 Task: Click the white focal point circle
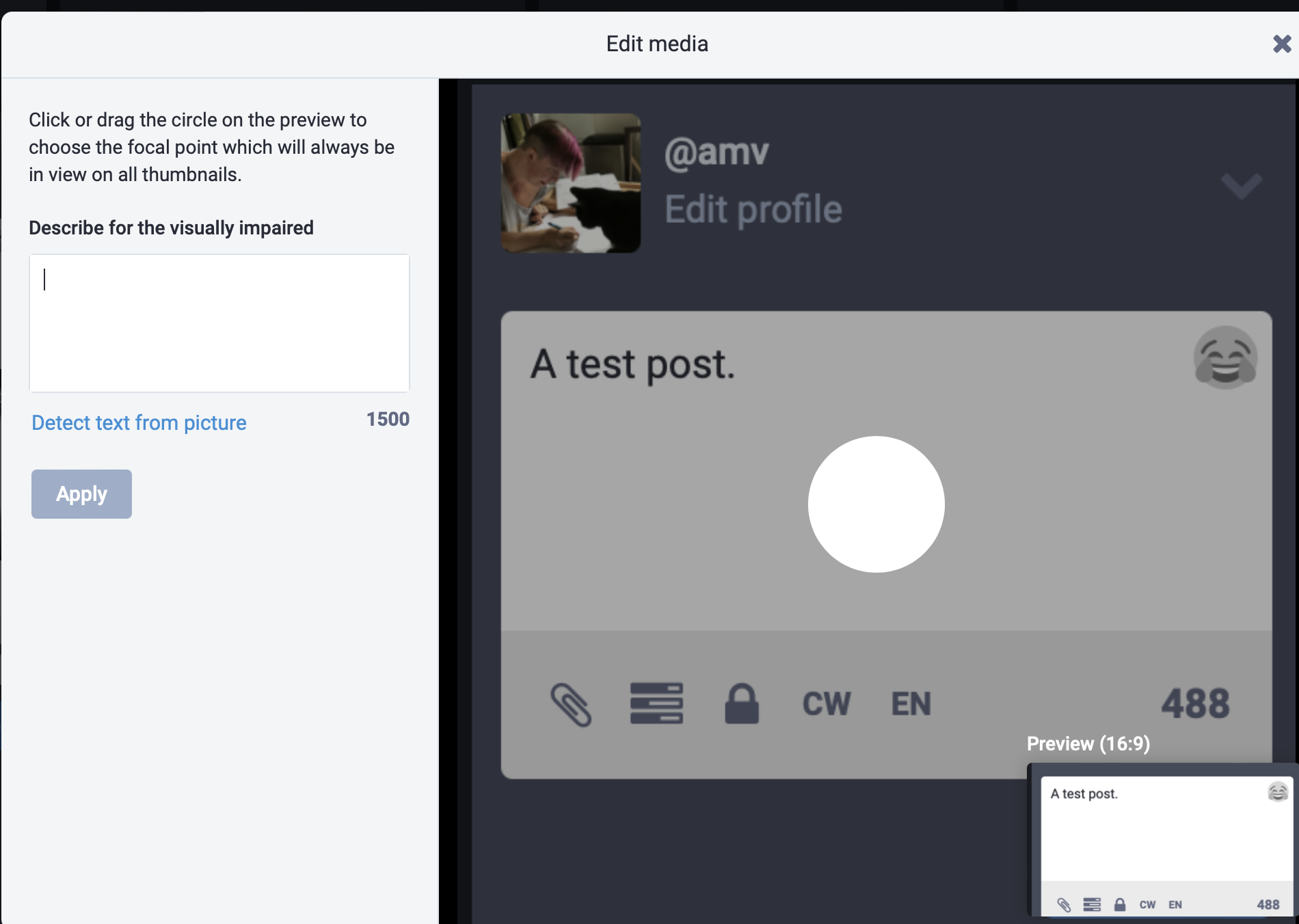point(876,504)
